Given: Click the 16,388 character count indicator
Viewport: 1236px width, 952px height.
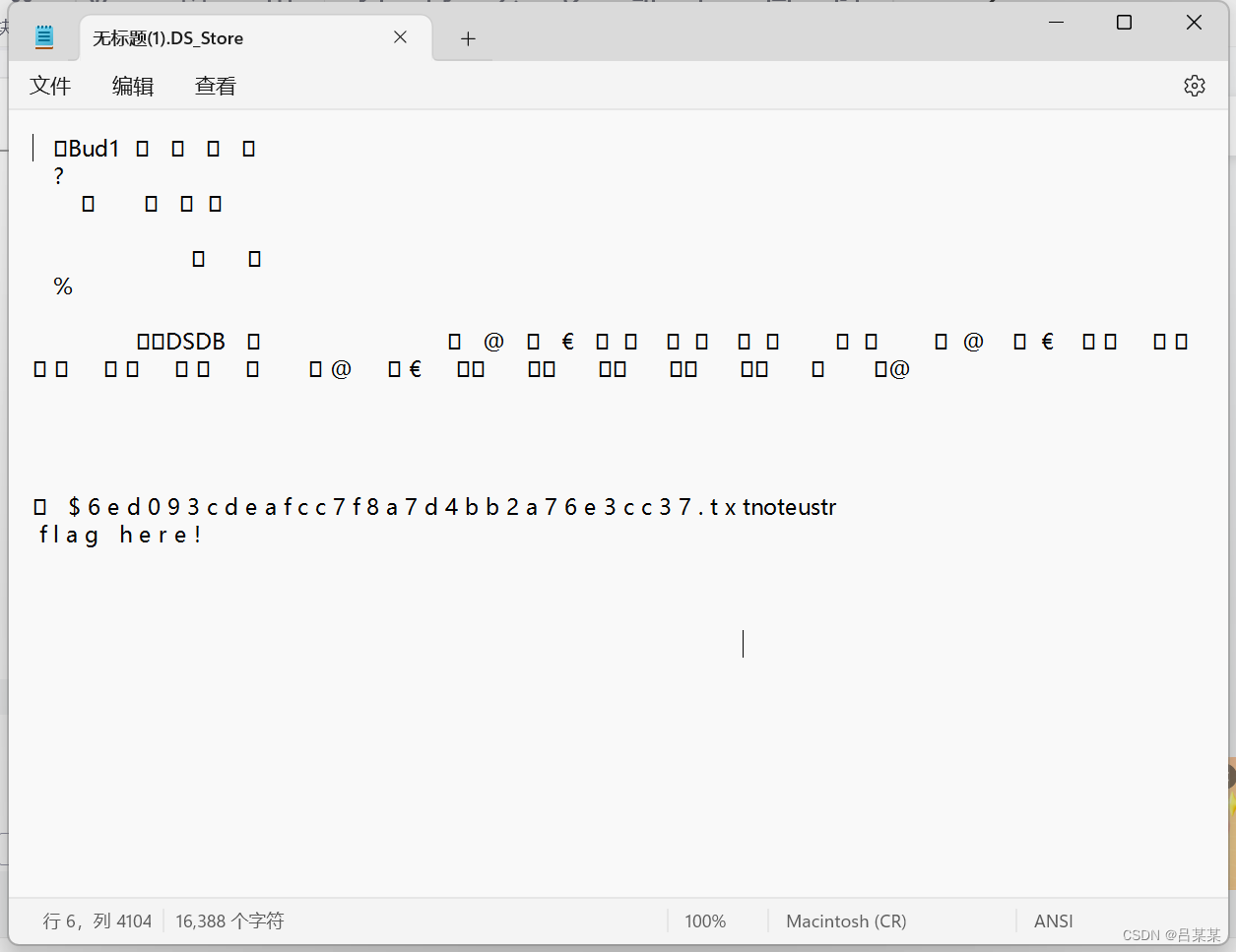Looking at the screenshot, I should [x=228, y=920].
